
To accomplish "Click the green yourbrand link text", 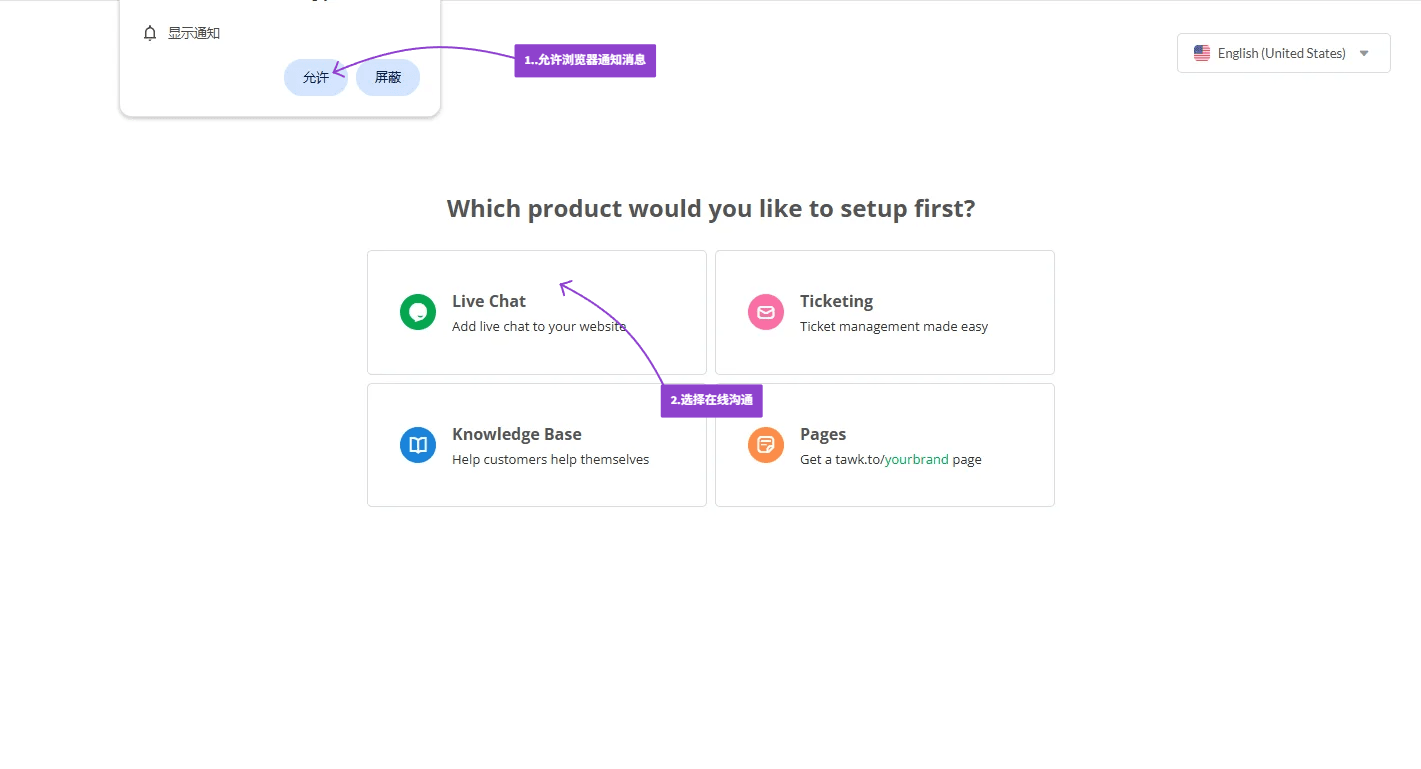I will click(x=916, y=460).
